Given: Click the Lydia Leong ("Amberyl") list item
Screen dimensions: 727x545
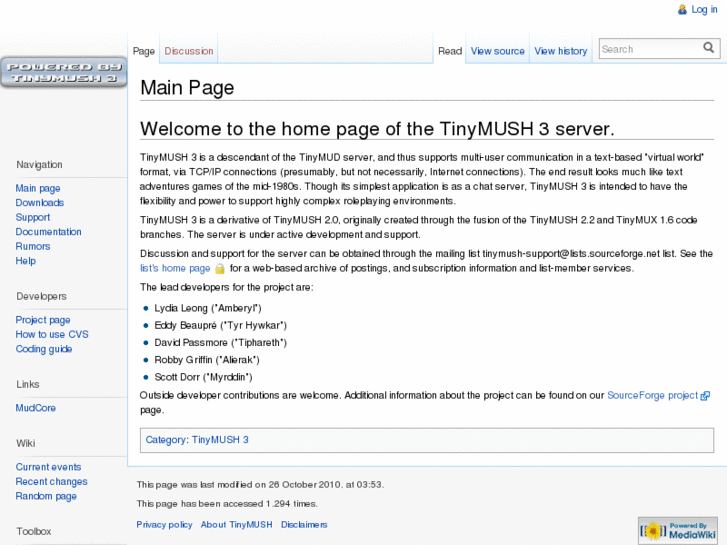Looking at the screenshot, I should tap(208, 308).
